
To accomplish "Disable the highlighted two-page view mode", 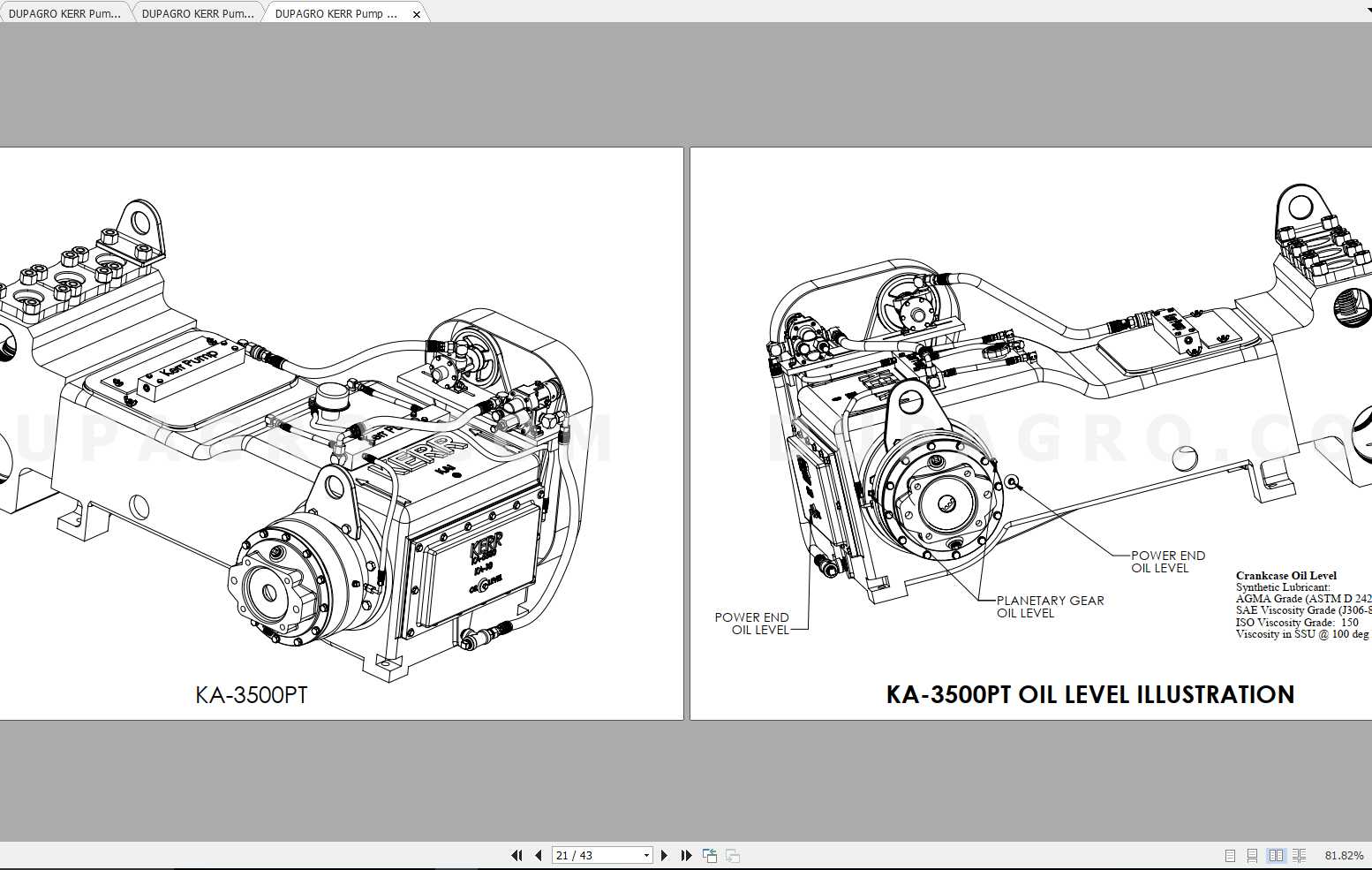I will tap(1277, 854).
